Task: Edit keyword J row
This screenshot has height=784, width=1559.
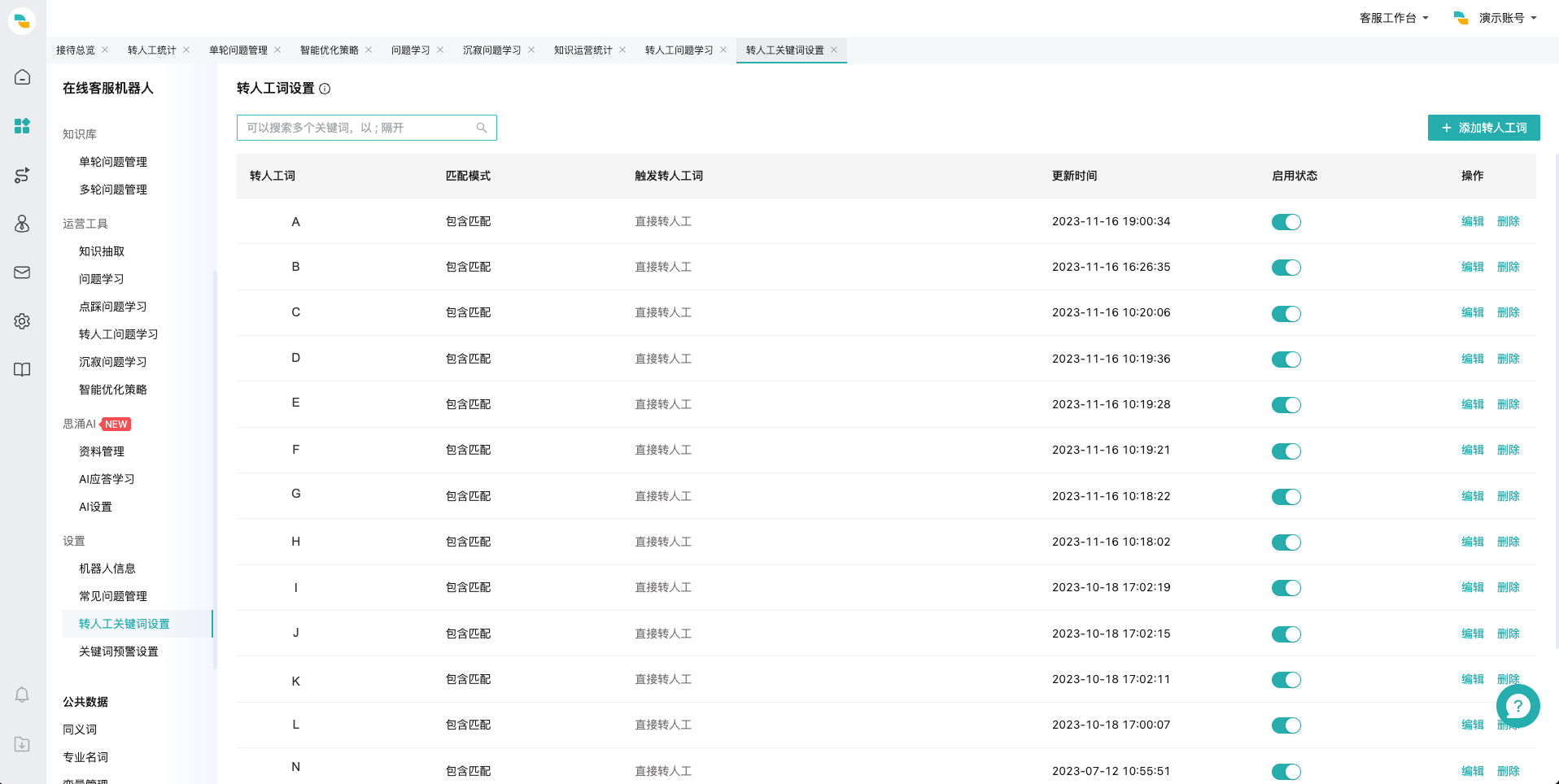Action: (1473, 634)
